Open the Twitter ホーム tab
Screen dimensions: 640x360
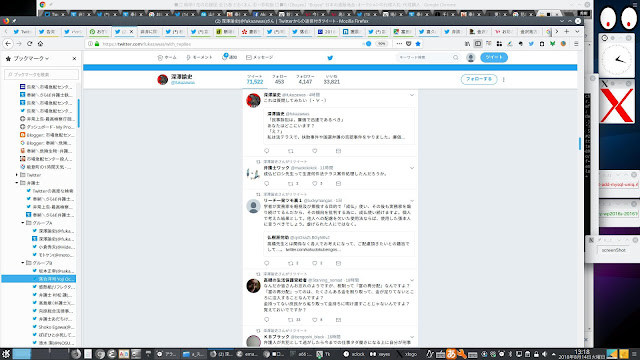(167, 58)
